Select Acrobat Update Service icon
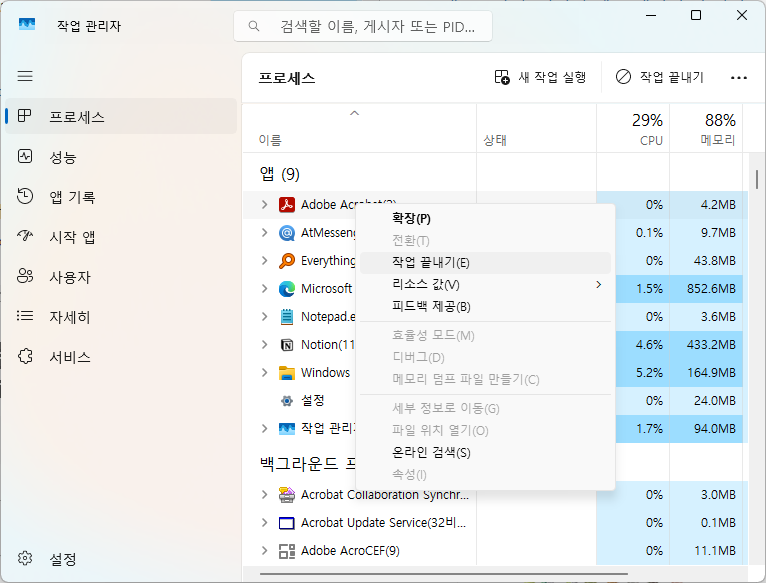Screen dimensions: 766x583 tap(287, 523)
